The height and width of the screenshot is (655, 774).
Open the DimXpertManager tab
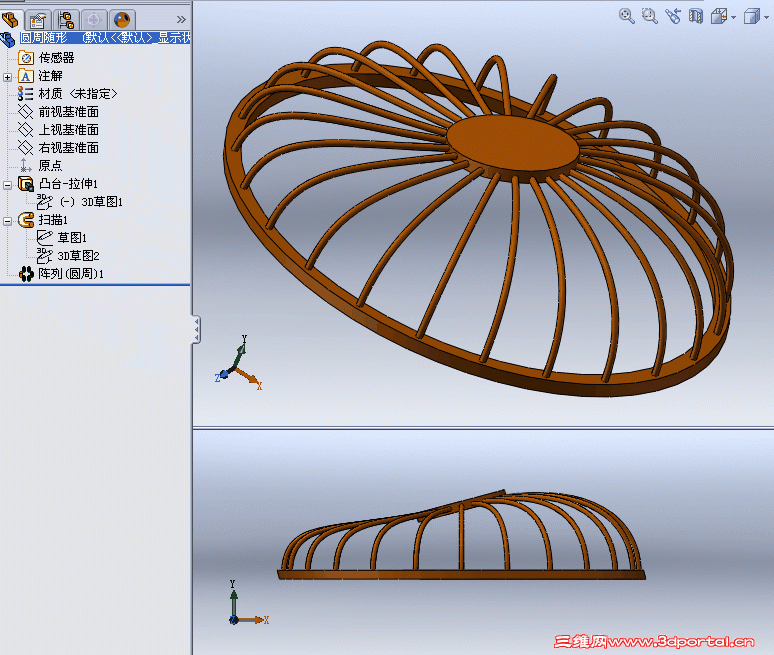point(94,20)
